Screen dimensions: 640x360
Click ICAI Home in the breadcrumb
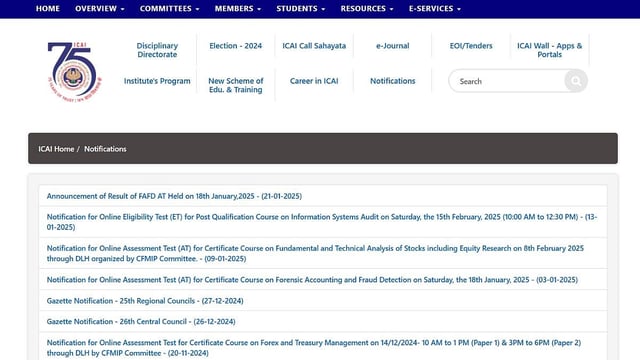56,149
